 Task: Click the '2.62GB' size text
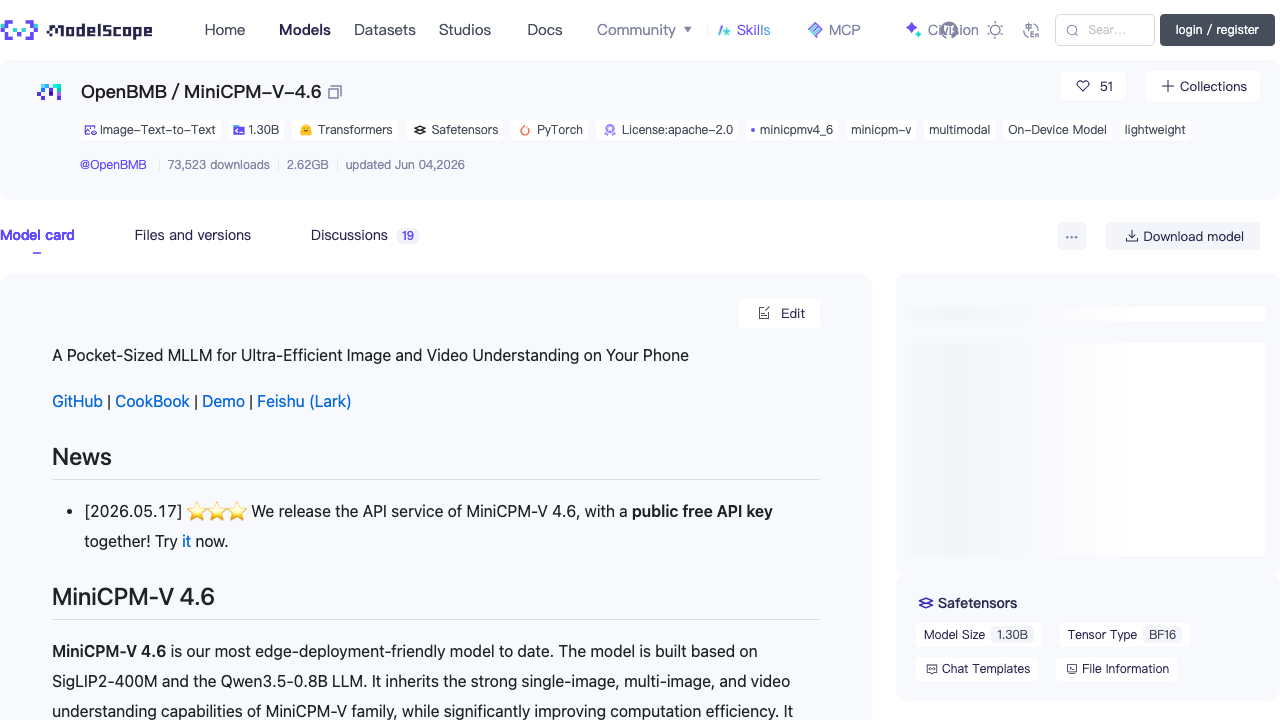point(308,165)
